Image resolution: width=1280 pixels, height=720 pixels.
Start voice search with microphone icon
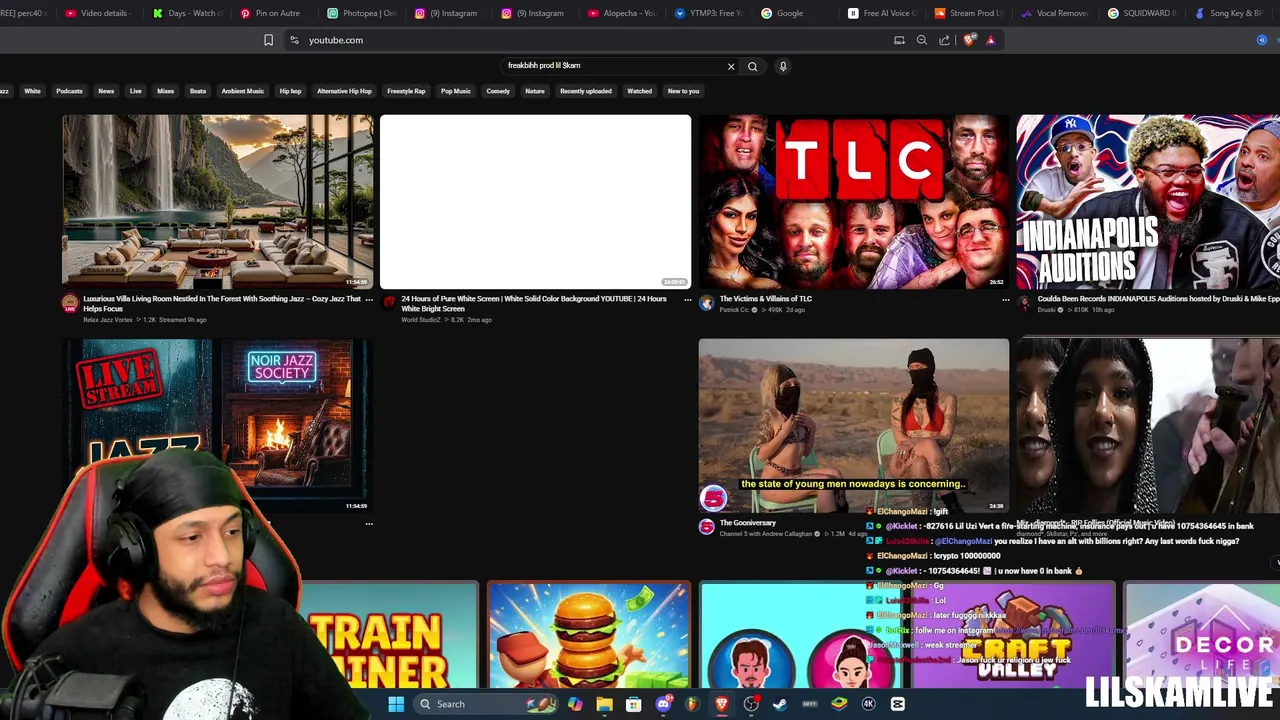[x=783, y=66]
